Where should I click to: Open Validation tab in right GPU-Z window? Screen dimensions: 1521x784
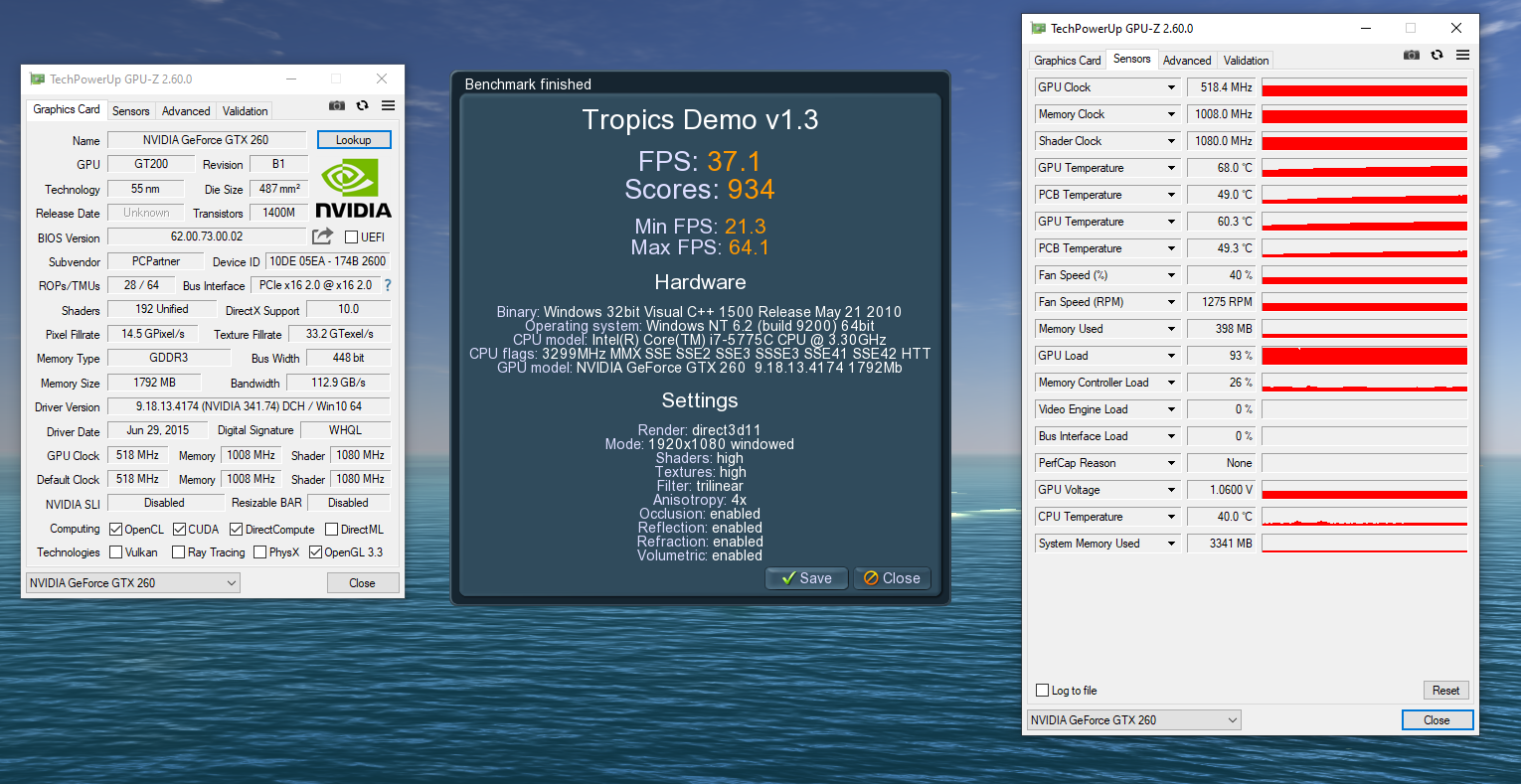pos(1247,61)
